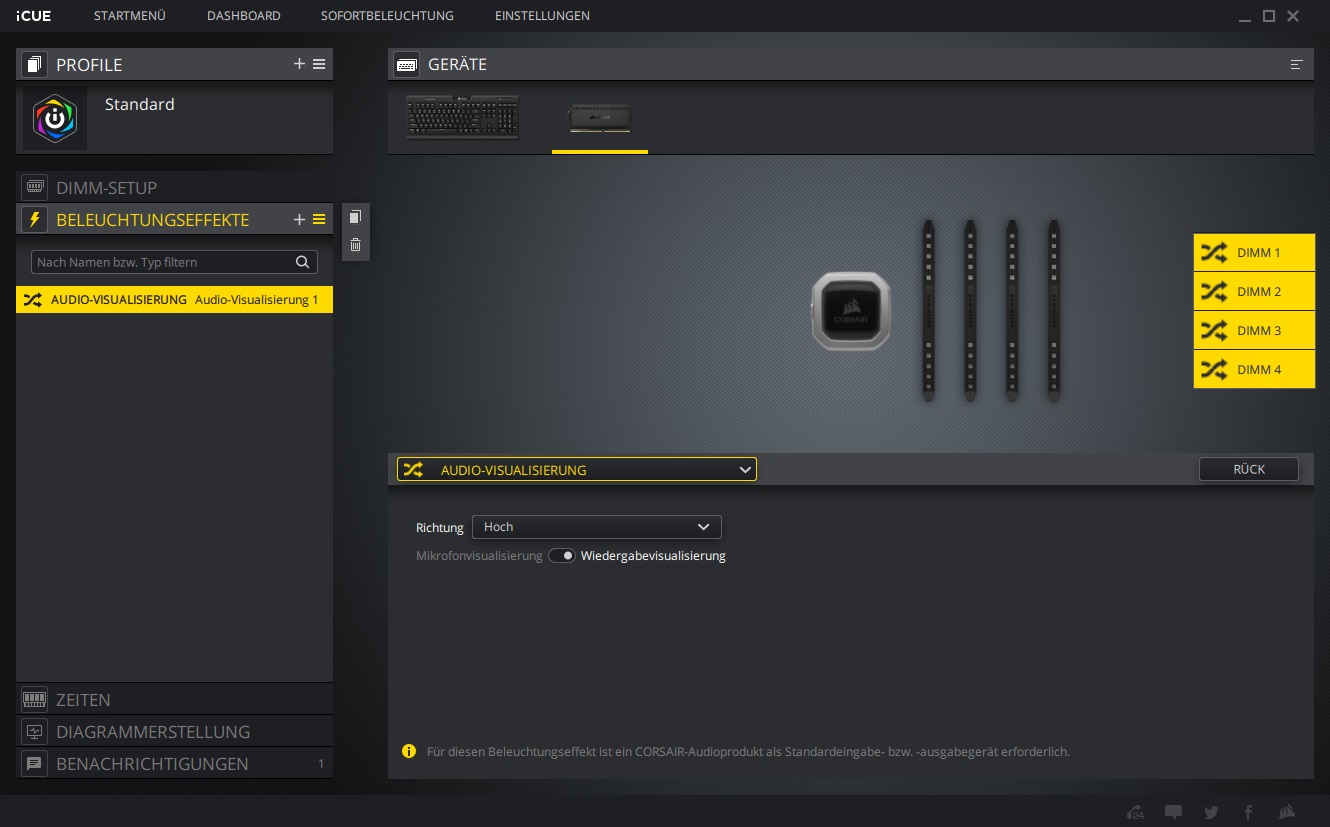Open the Audio-Visualisierung effect type dropdown
1330x827 pixels.
click(577, 469)
